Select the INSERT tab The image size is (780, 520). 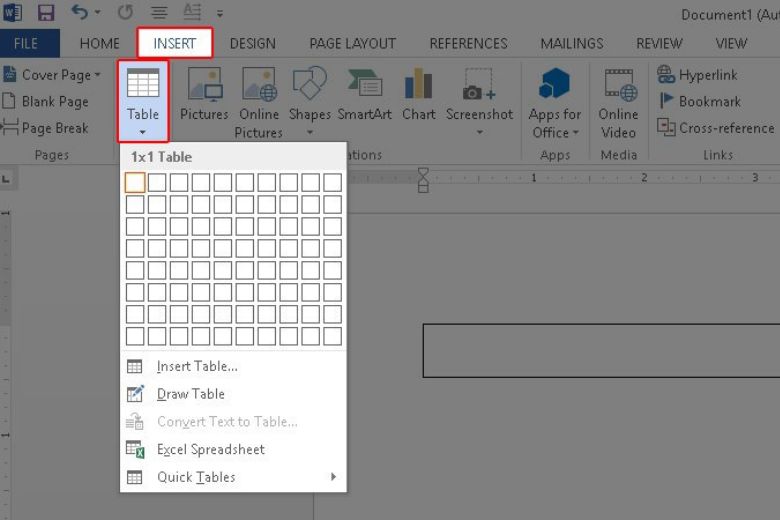pyautogui.click(x=175, y=43)
